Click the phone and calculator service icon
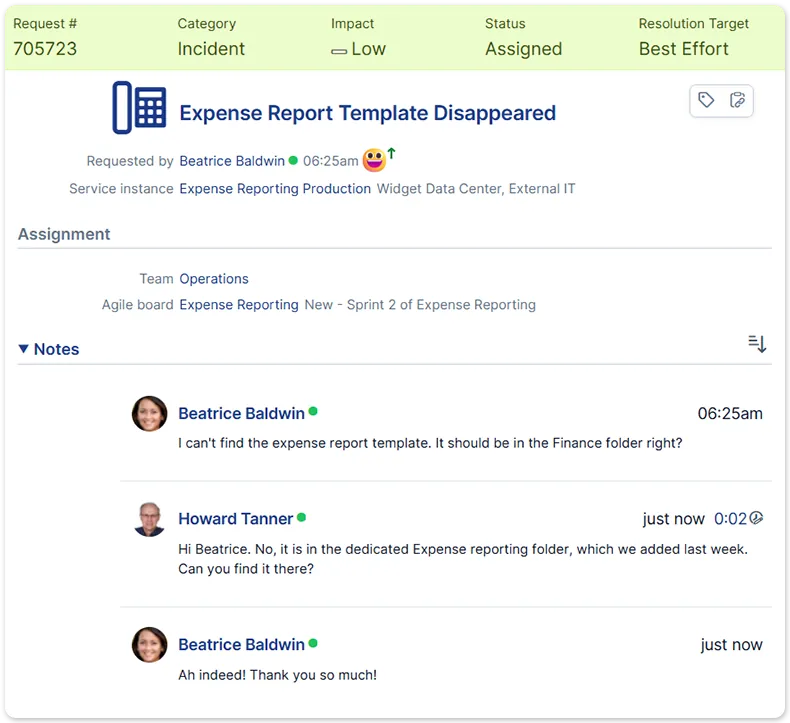This screenshot has height=723, width=790. 139,107
